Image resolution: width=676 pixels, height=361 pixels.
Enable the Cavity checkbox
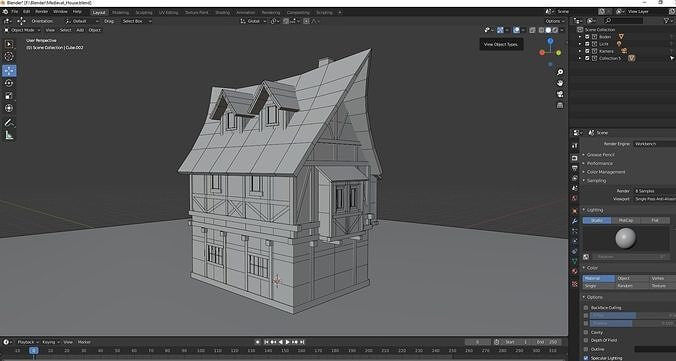click(x=585, y=332)
